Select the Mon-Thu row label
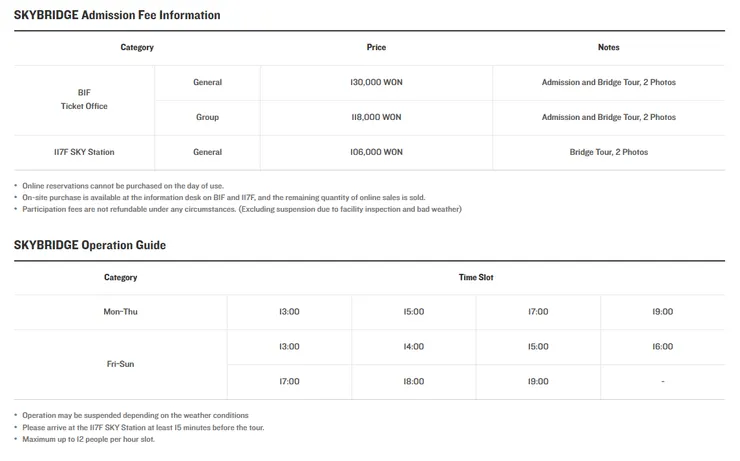The image size is (740, 461). (x=121, y=312)
